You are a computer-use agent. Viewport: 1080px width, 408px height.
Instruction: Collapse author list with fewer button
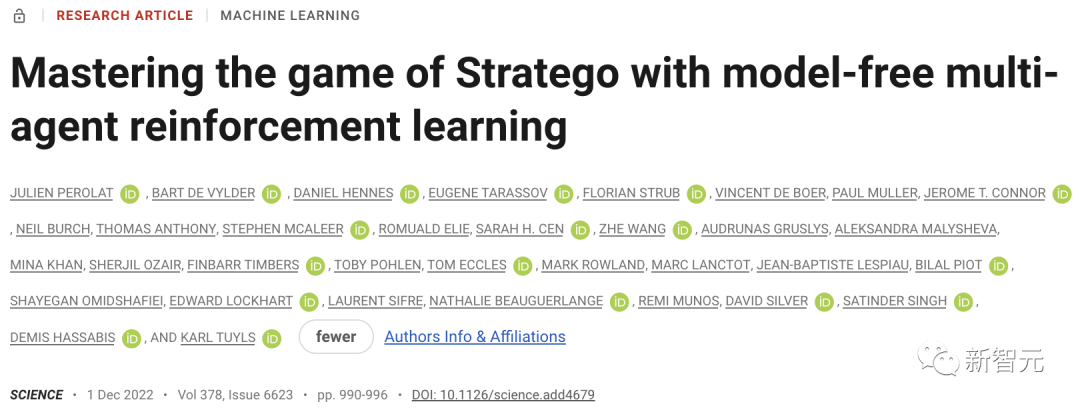[336, 337]
